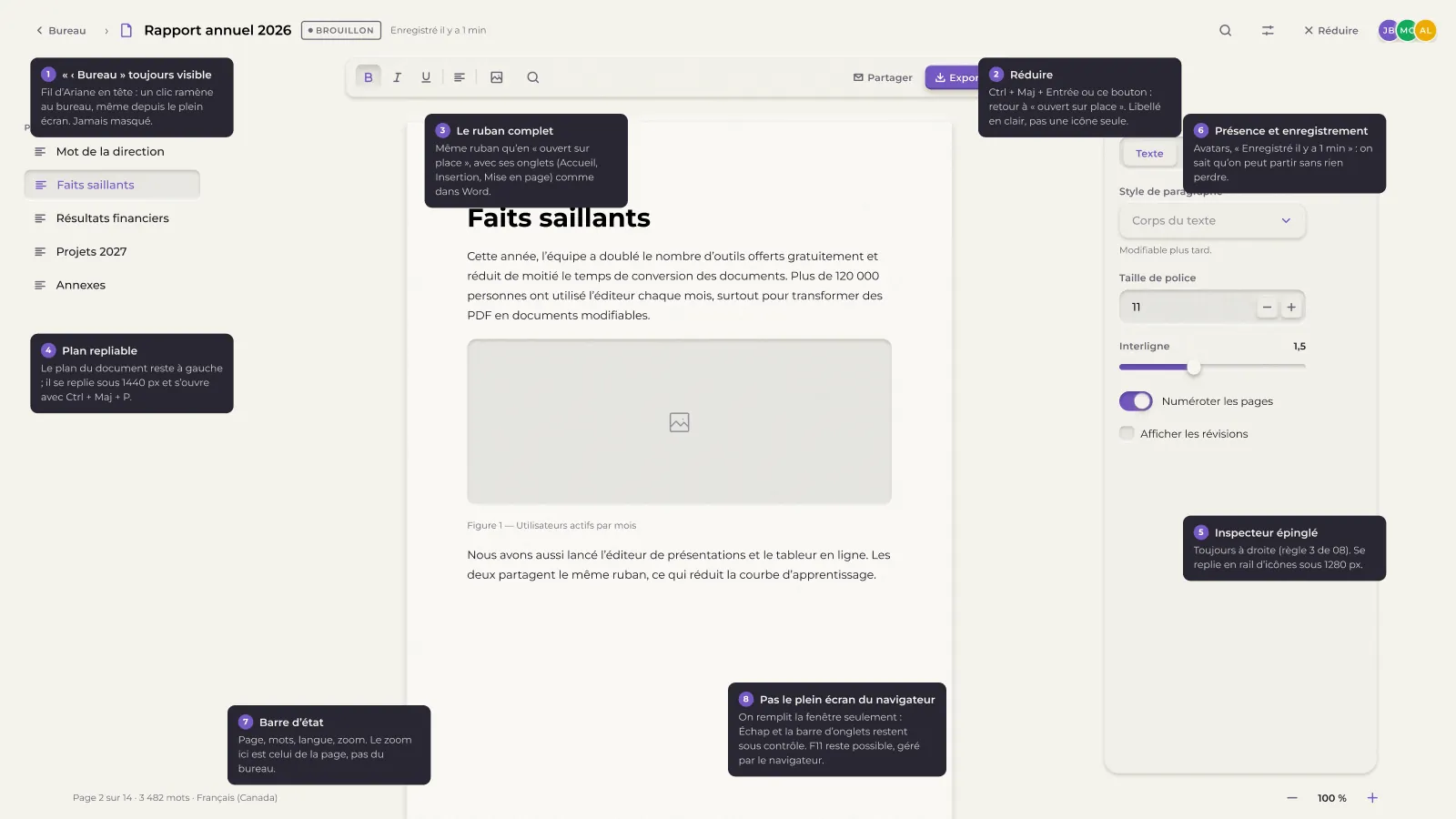
Task: Open the display settings sliders icon
Action: pos(1268,30)
